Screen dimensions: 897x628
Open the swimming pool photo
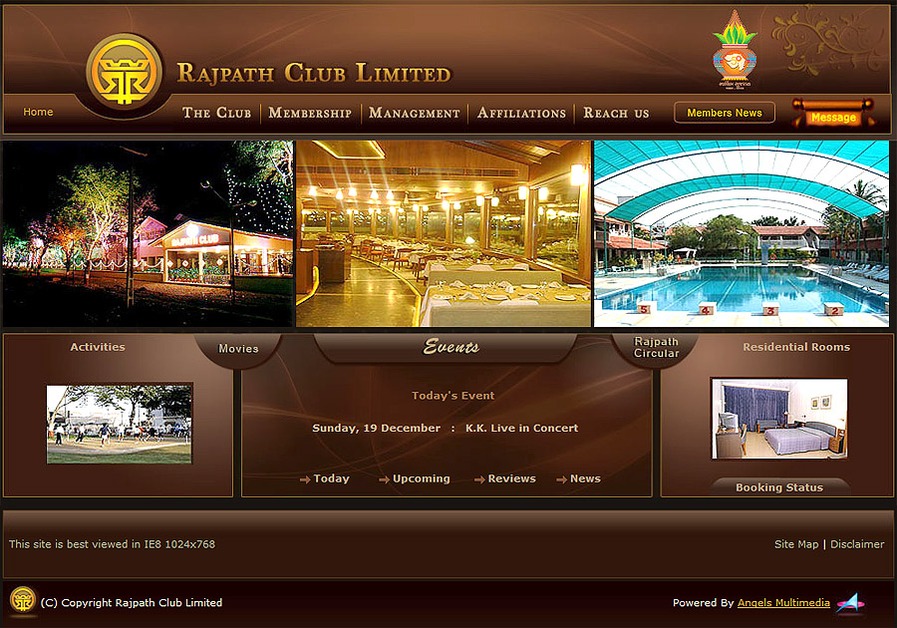tap(741, 234)
